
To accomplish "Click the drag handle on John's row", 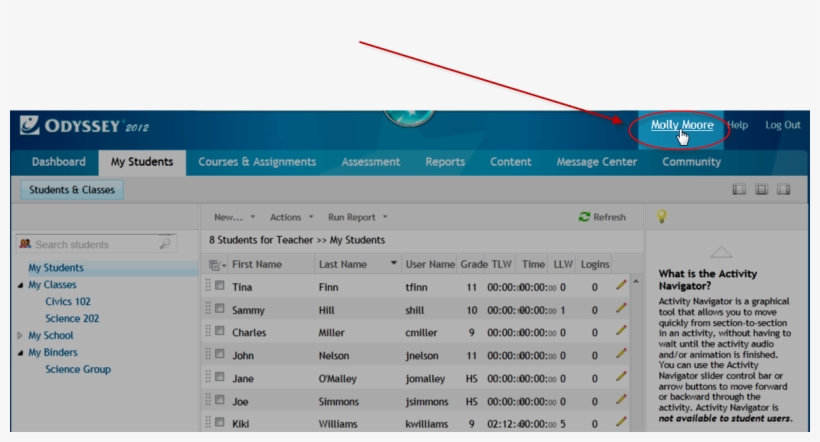I will click(x=208, y=354).
